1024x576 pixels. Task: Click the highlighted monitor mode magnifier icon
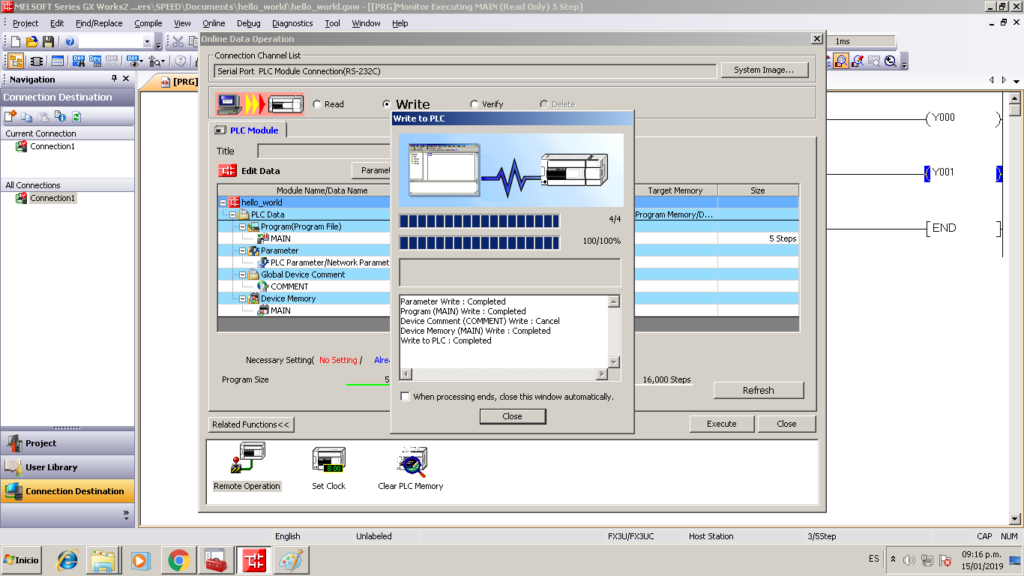click(841, 61)
